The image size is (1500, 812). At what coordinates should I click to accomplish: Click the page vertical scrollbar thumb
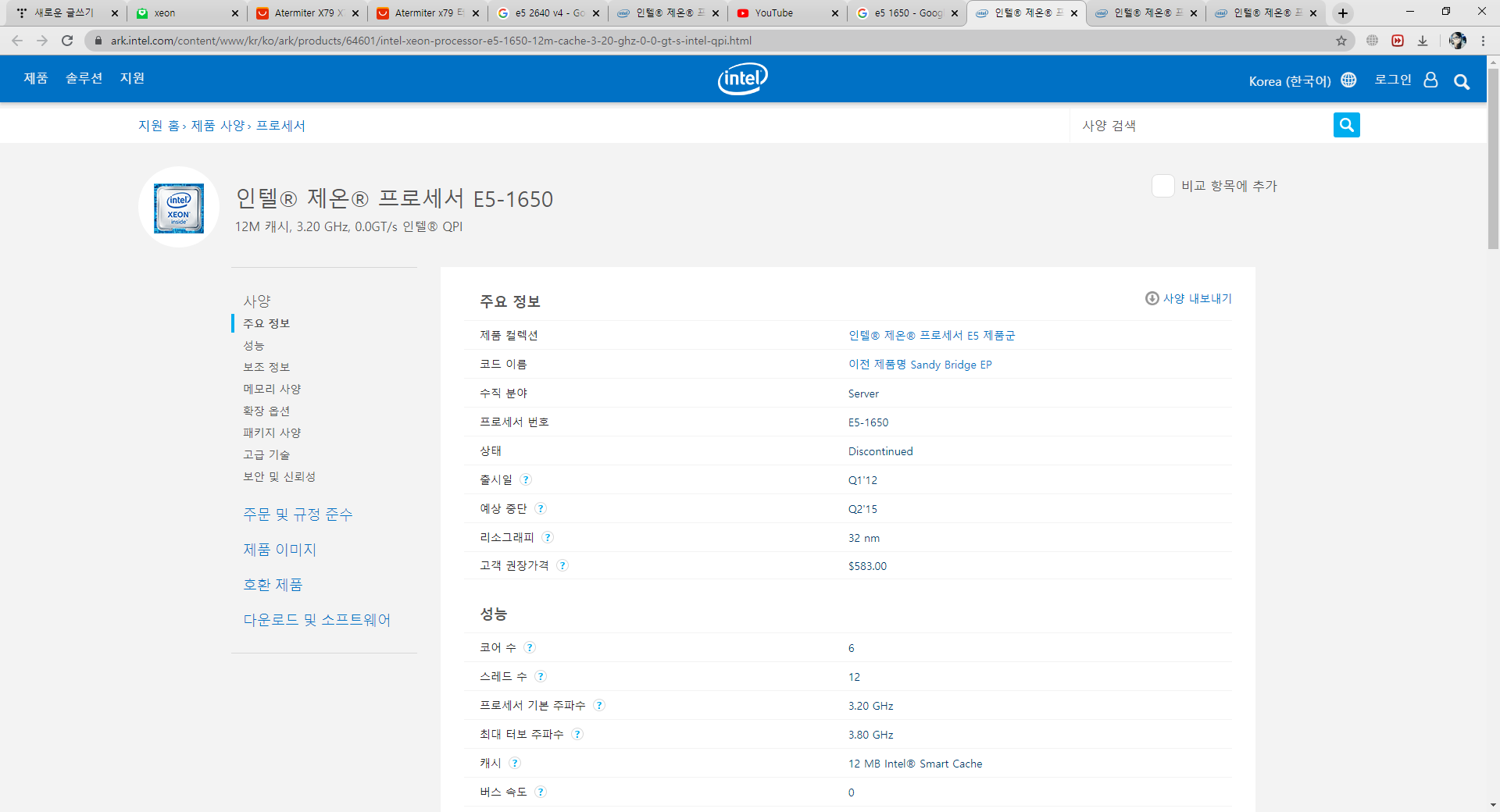1493,158
